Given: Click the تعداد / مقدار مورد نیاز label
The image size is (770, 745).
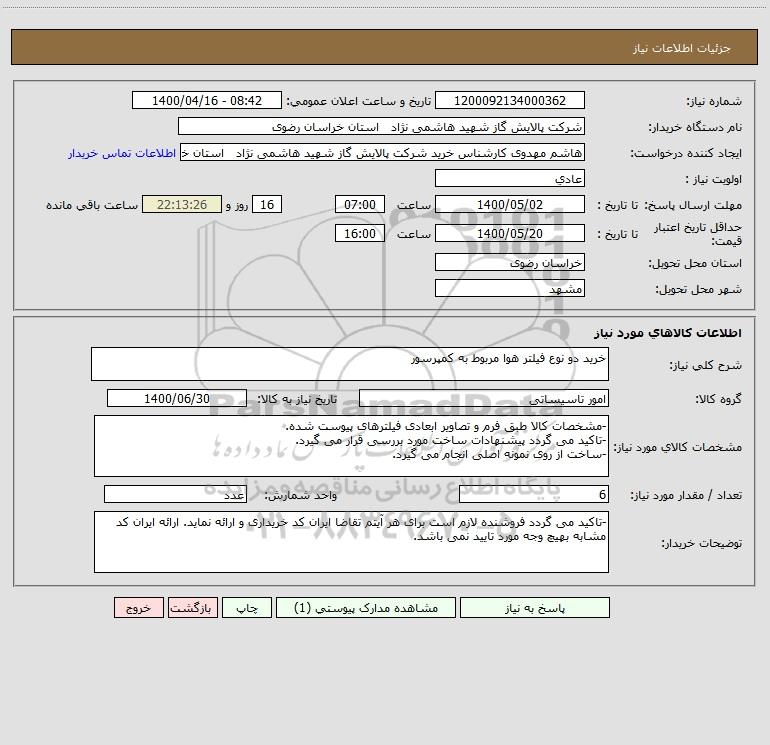Looking at the screenshot, I should point(686,496).
